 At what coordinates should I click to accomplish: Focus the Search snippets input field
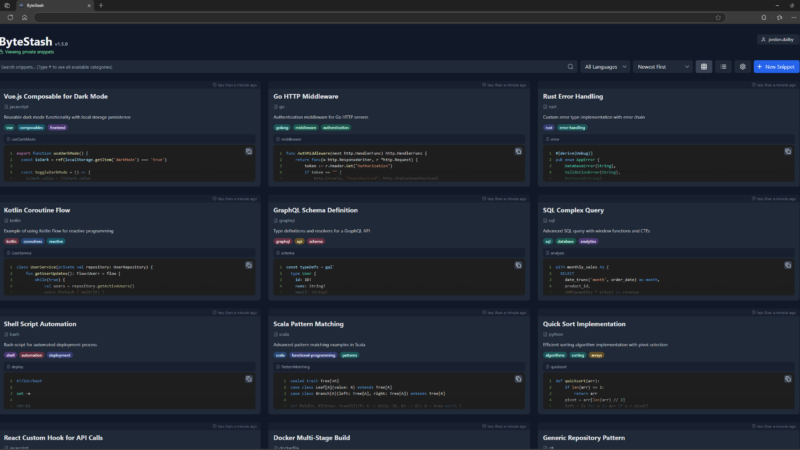[280, 66]
